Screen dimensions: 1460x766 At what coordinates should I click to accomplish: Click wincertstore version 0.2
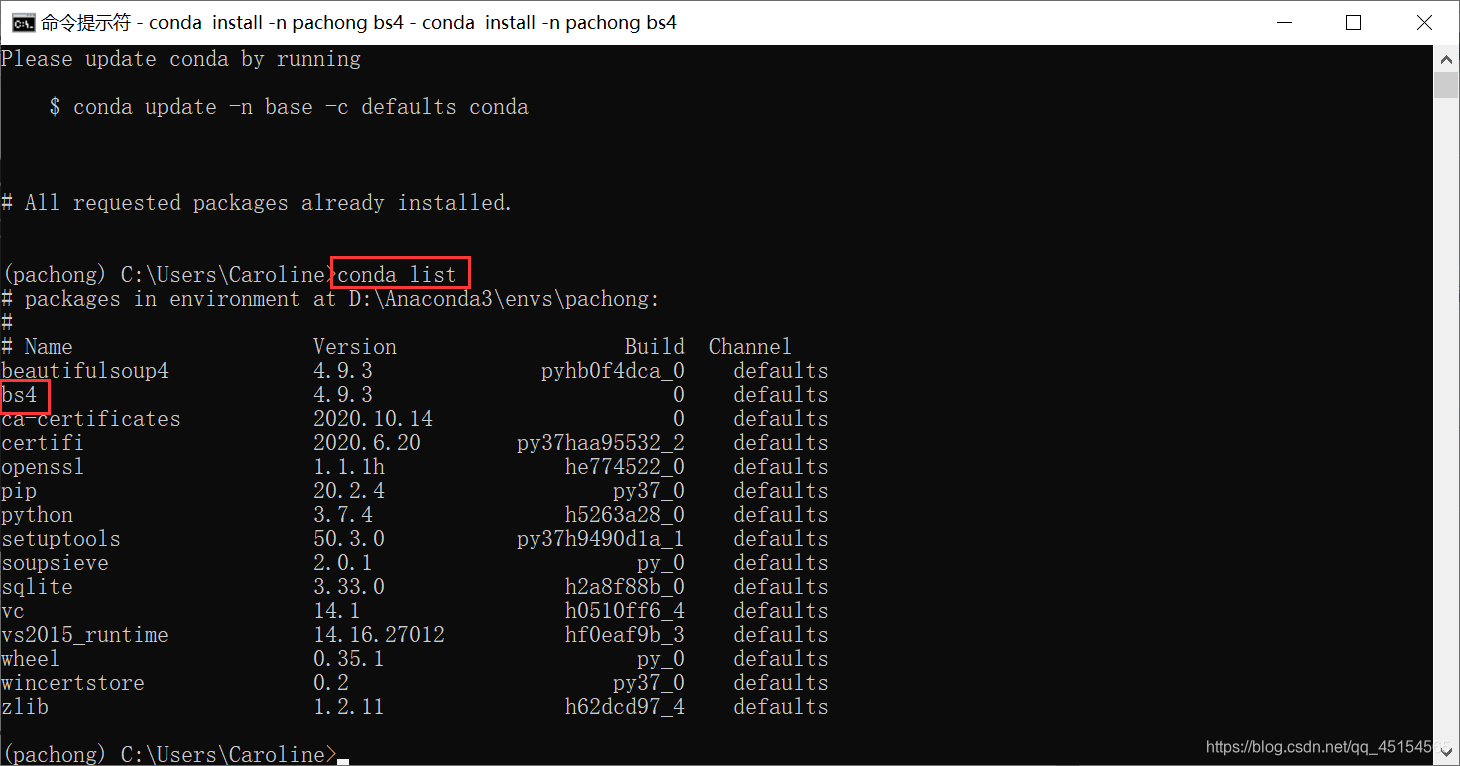[x=331, y=683]
